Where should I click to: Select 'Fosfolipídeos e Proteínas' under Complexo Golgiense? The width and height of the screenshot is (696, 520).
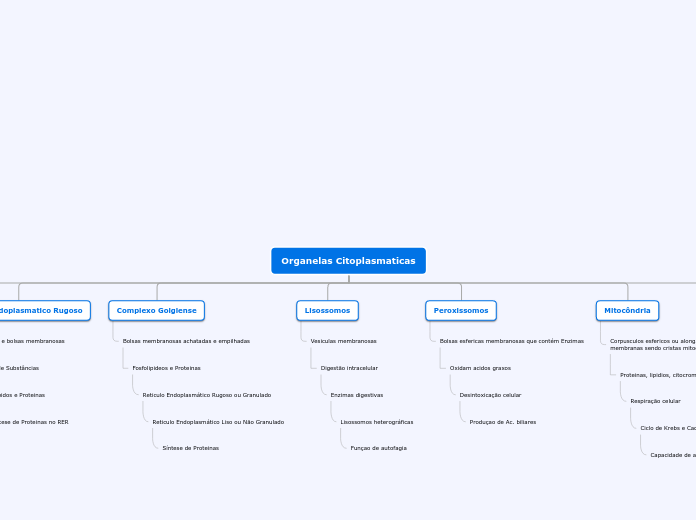point(166,368)
